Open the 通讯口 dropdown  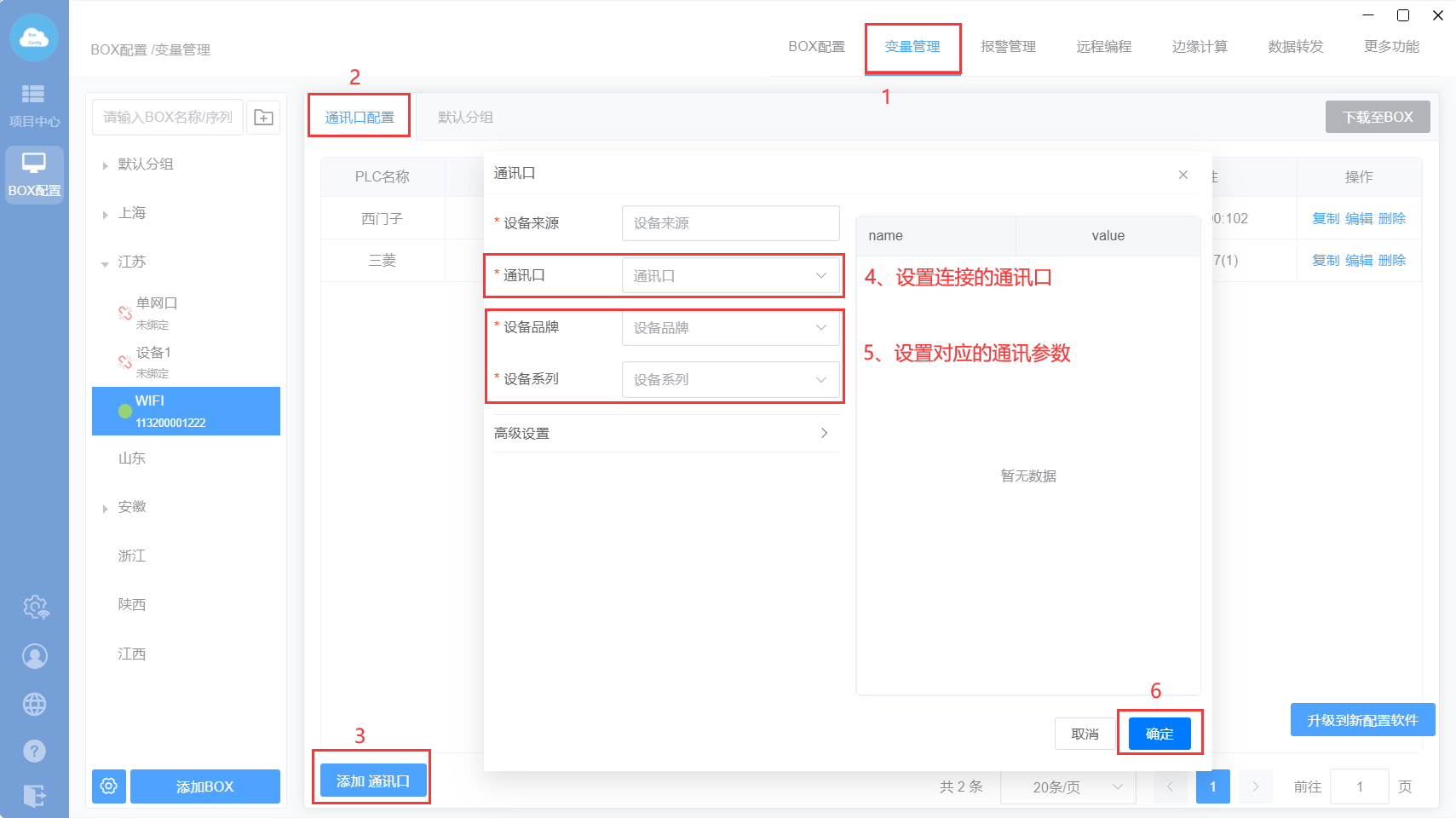(730, 276)
